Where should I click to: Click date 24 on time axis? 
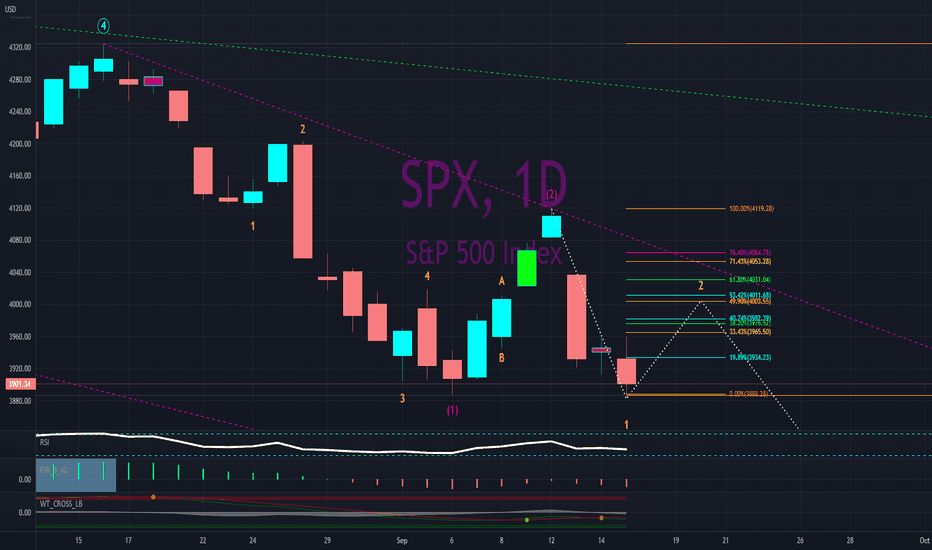(253, 540)
